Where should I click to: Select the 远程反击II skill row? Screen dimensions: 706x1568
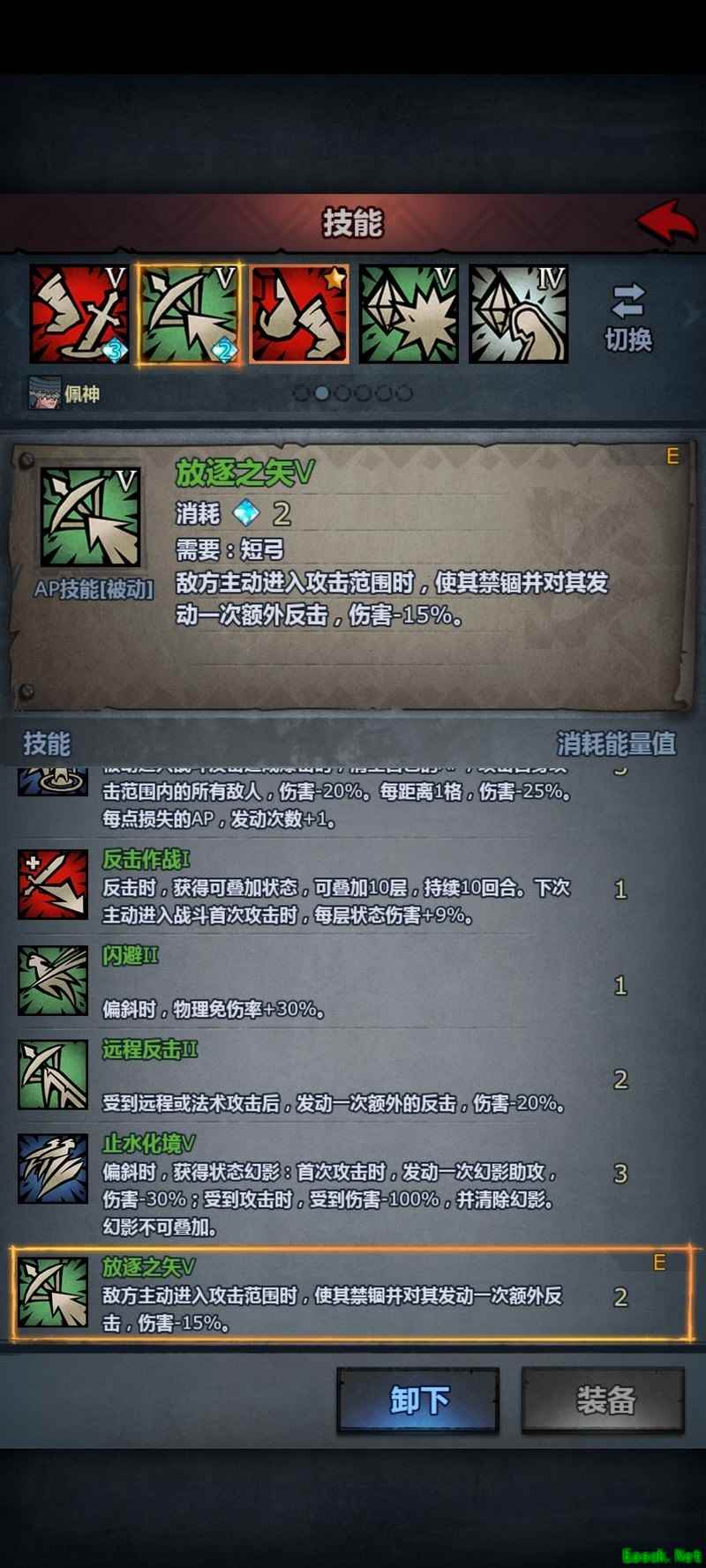(x=351, y=1075)
